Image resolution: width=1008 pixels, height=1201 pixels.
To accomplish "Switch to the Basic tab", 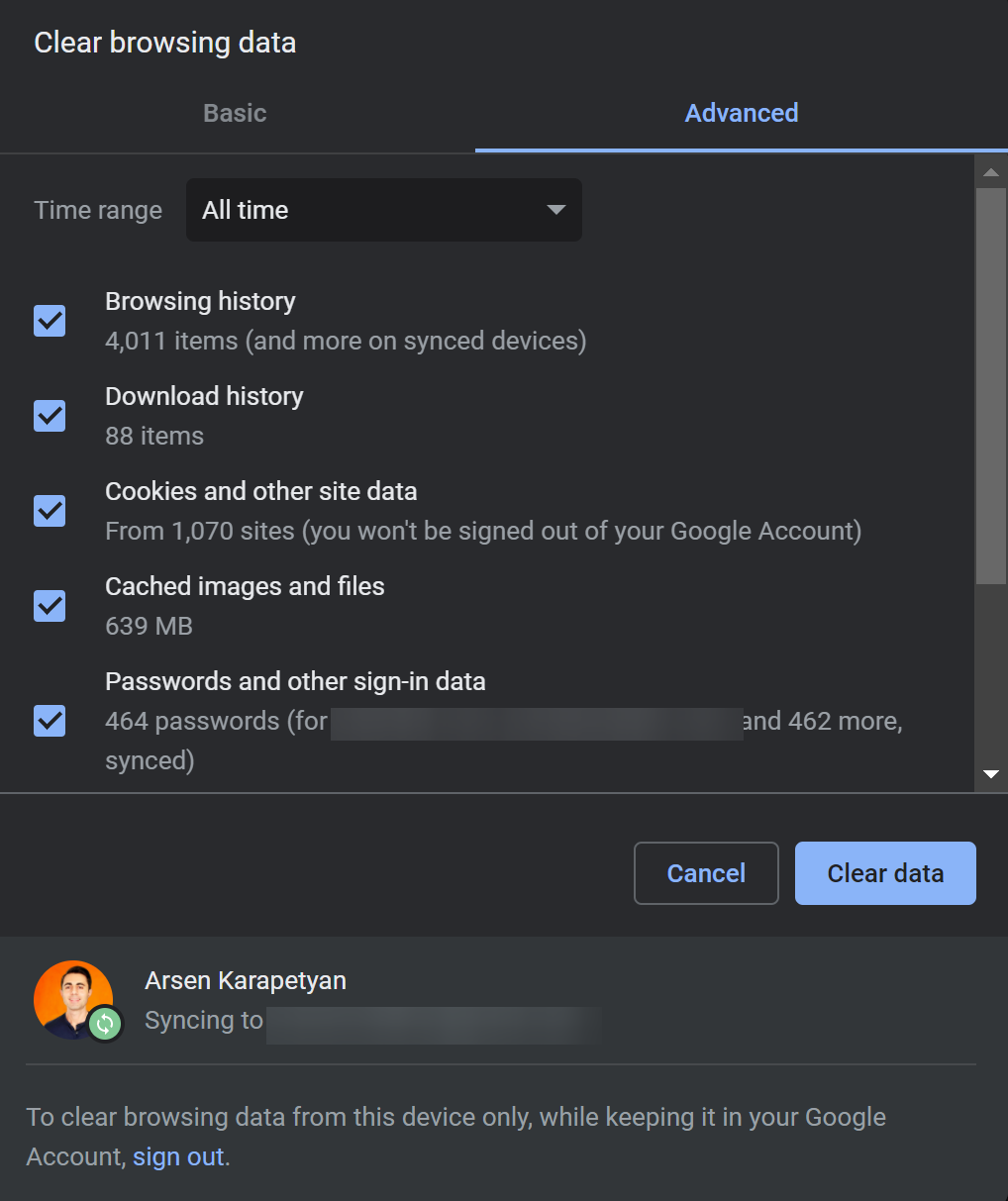I will (x=234, y=113).
